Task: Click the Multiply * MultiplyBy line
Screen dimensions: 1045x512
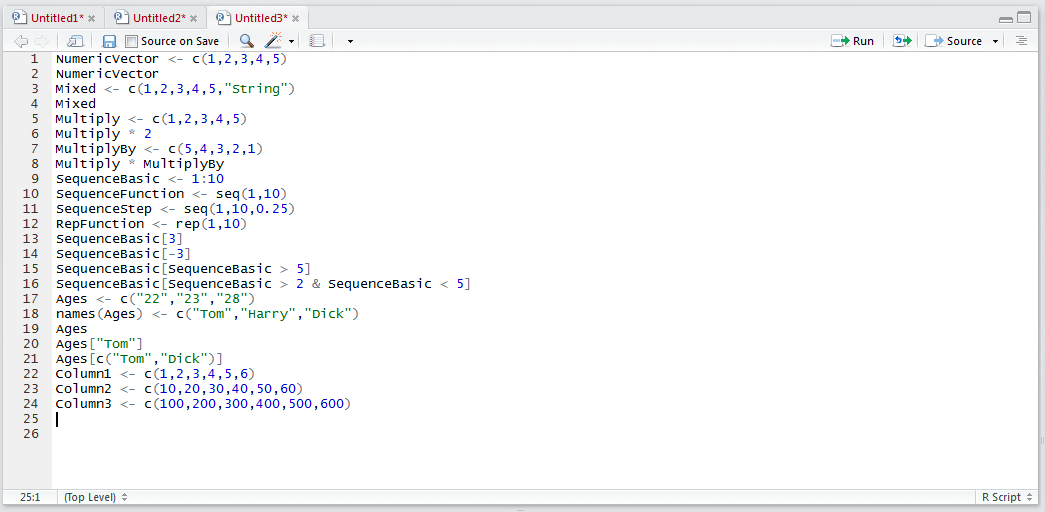Action: coord(140,163)
